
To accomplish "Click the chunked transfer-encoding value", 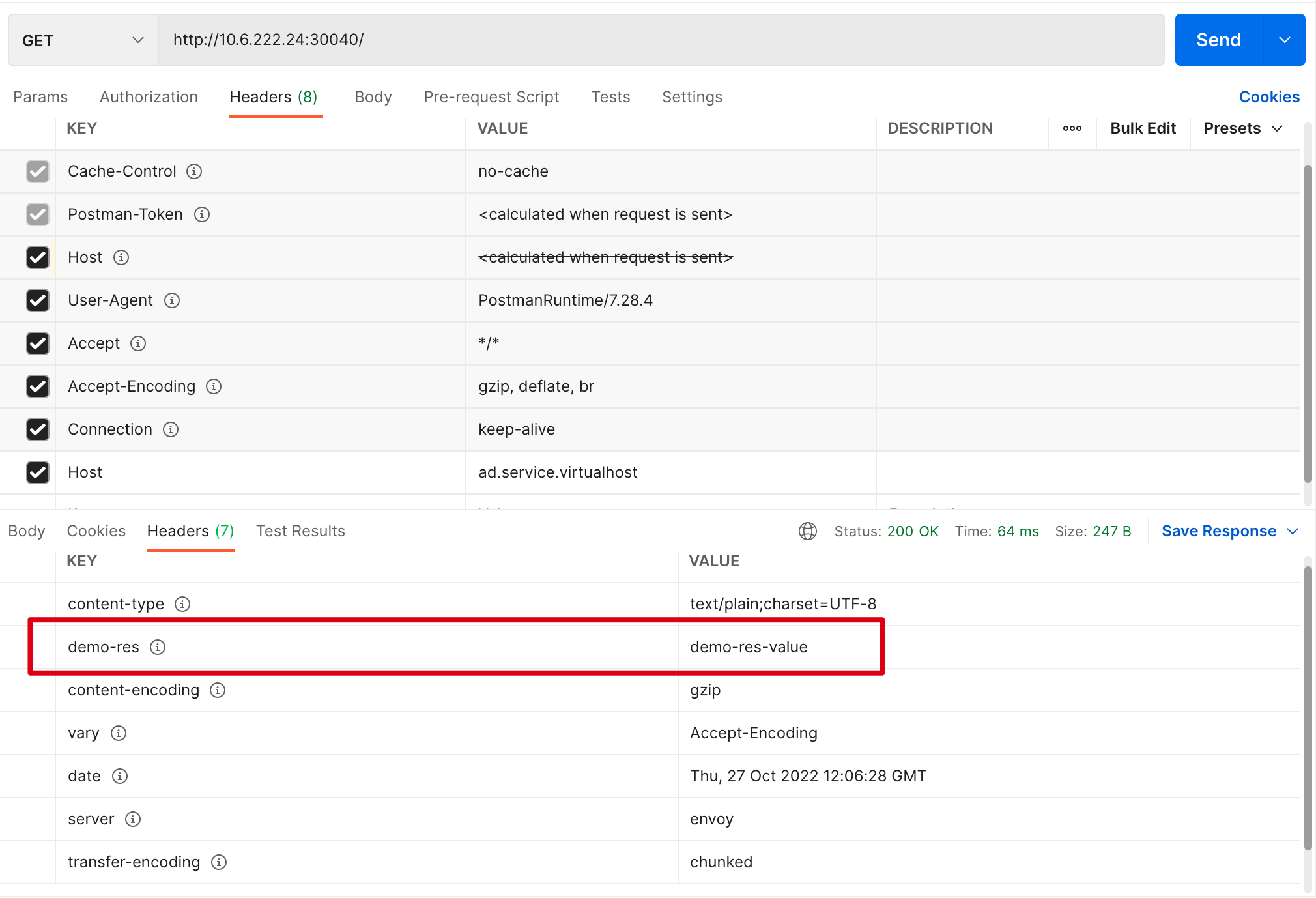I will pyautogui.click(x=721, y=862).
